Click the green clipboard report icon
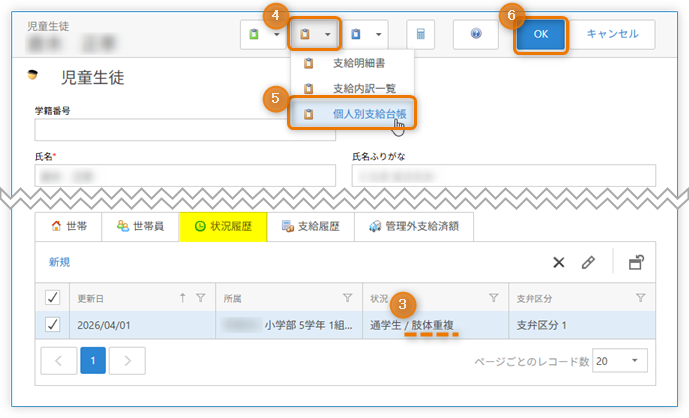This screenshot has width=689, height=418. [x=254, y=34]
